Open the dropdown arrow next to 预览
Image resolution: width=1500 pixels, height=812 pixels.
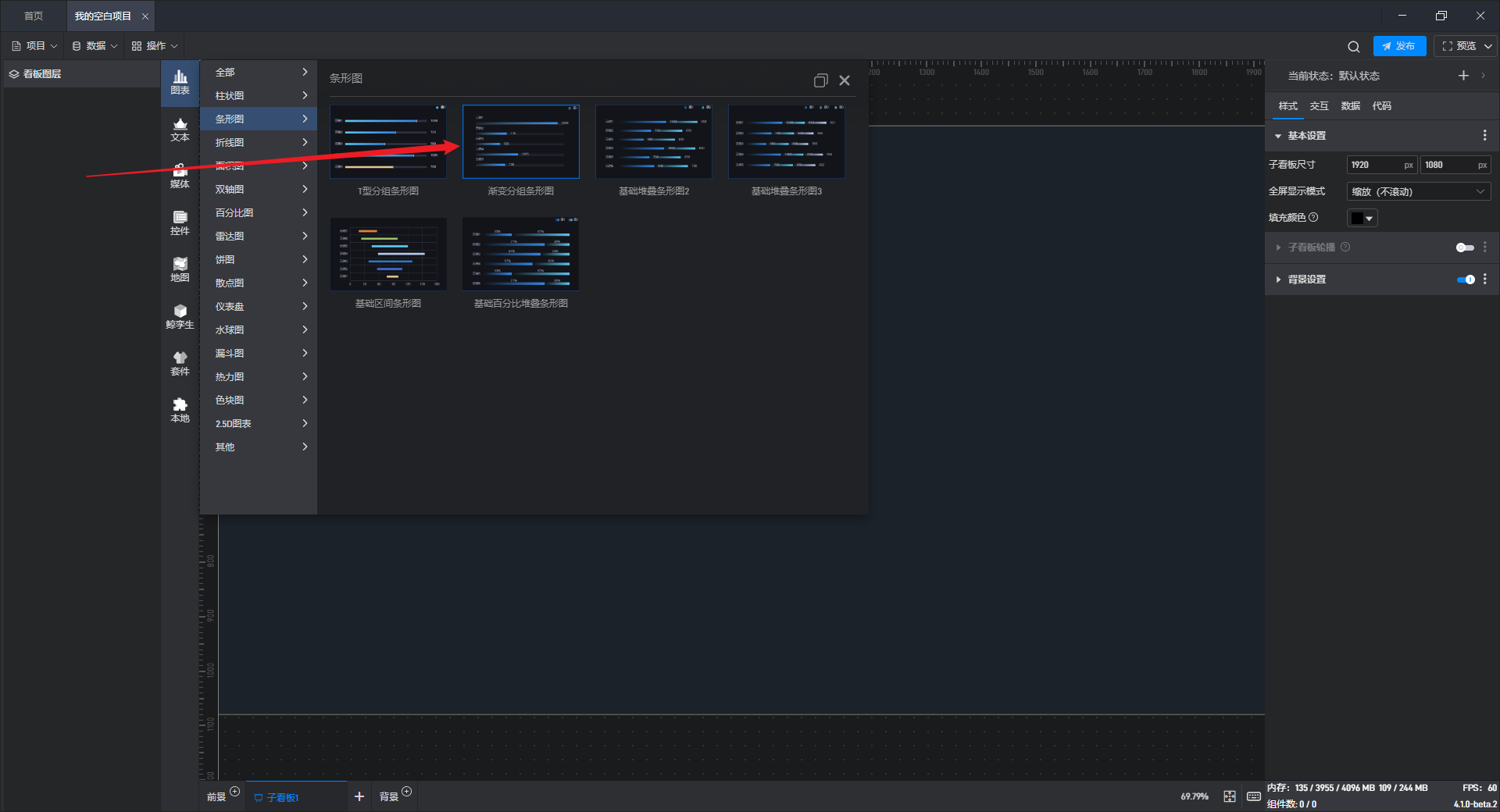pyautogui.click(x=1488, y=46)
